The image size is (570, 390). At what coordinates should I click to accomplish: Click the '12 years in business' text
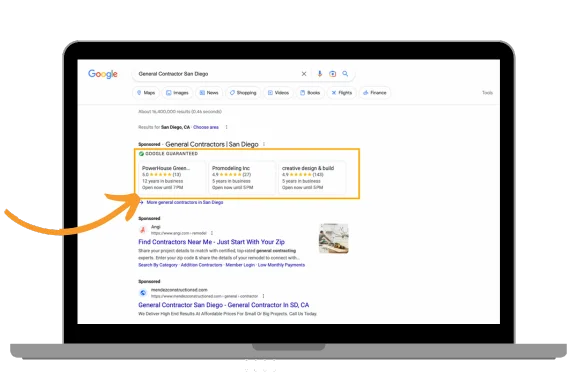click(162, 181)
